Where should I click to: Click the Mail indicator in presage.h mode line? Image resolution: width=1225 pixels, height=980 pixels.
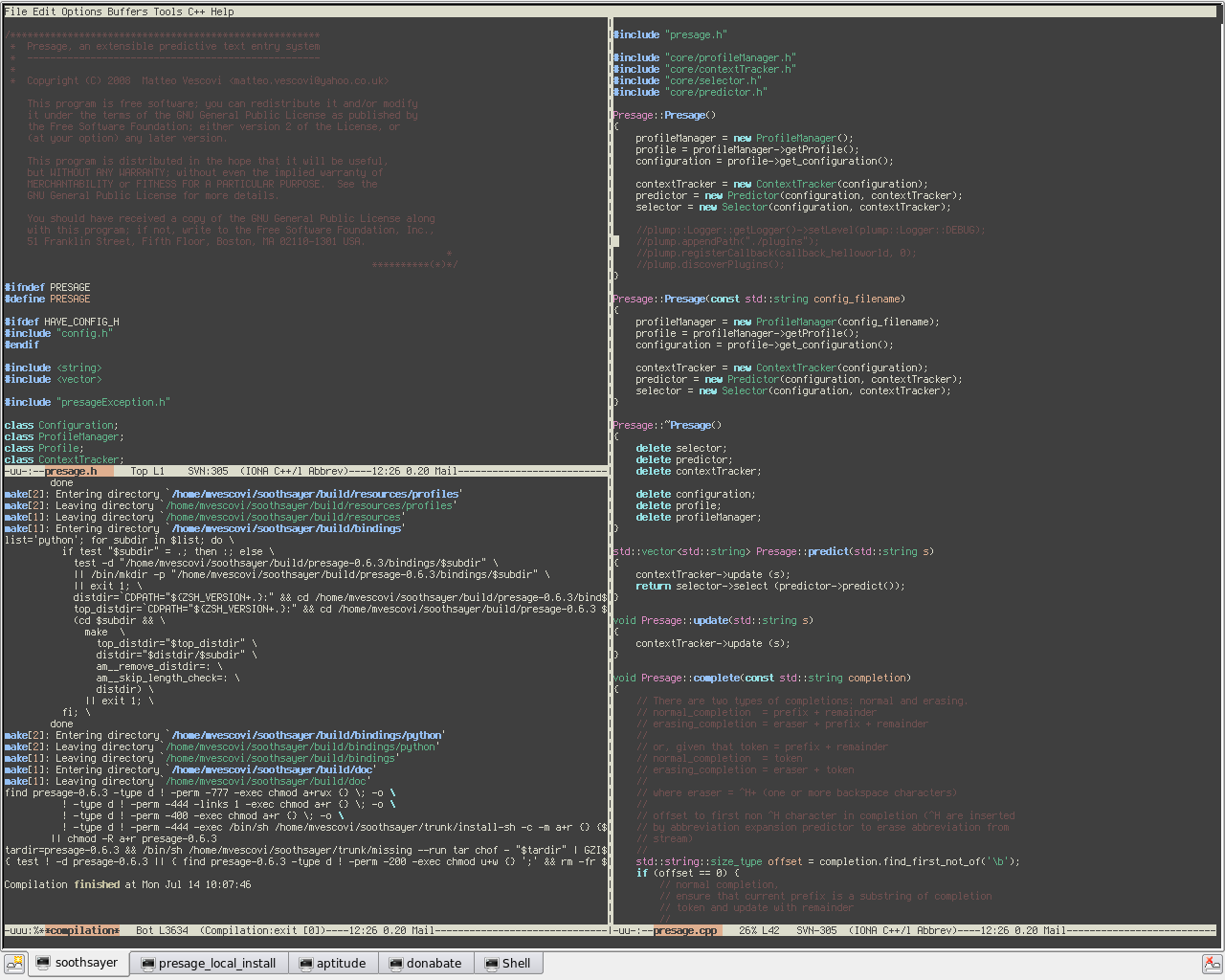pos(446,471)
